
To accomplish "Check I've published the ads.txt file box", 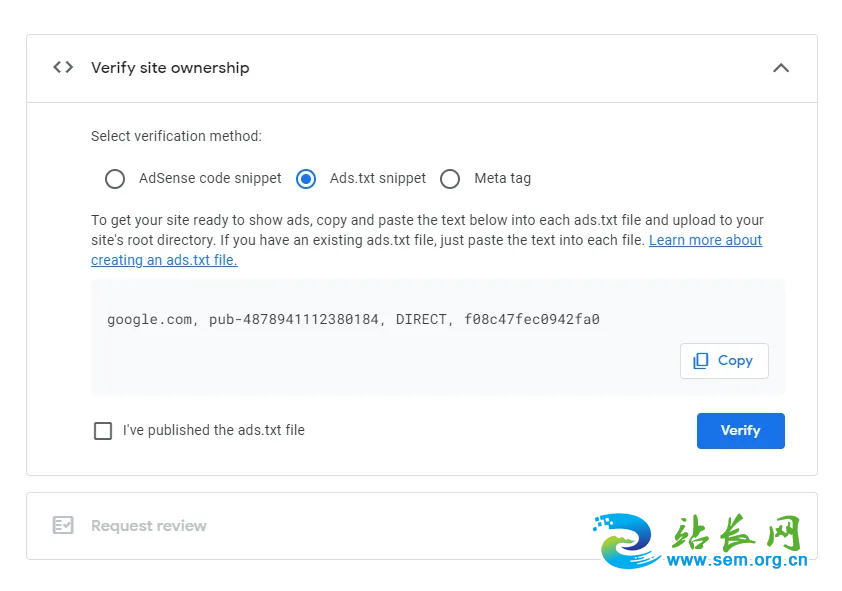I will [103, 431].
